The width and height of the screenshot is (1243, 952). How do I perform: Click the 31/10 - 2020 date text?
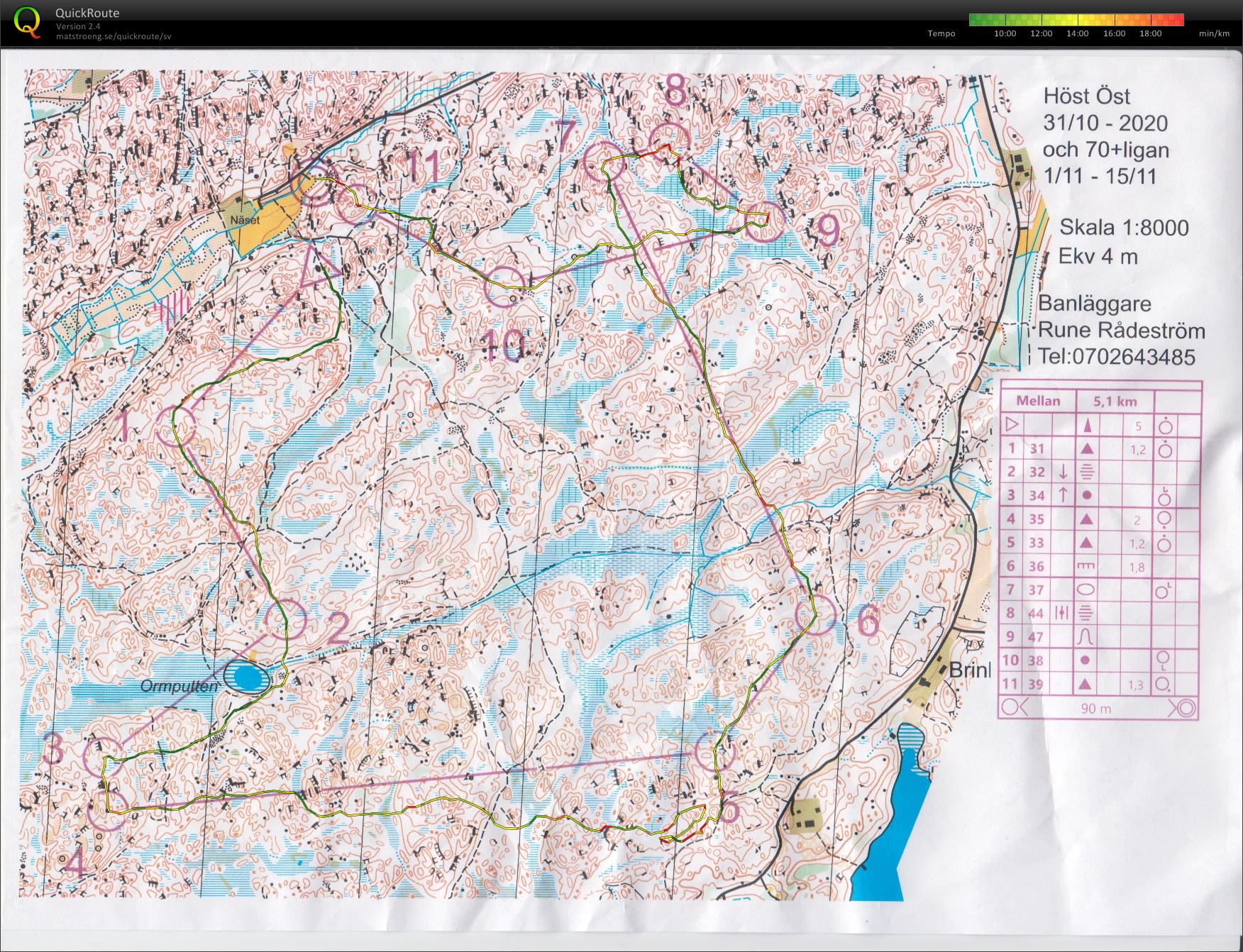(x=1105, y=123)
